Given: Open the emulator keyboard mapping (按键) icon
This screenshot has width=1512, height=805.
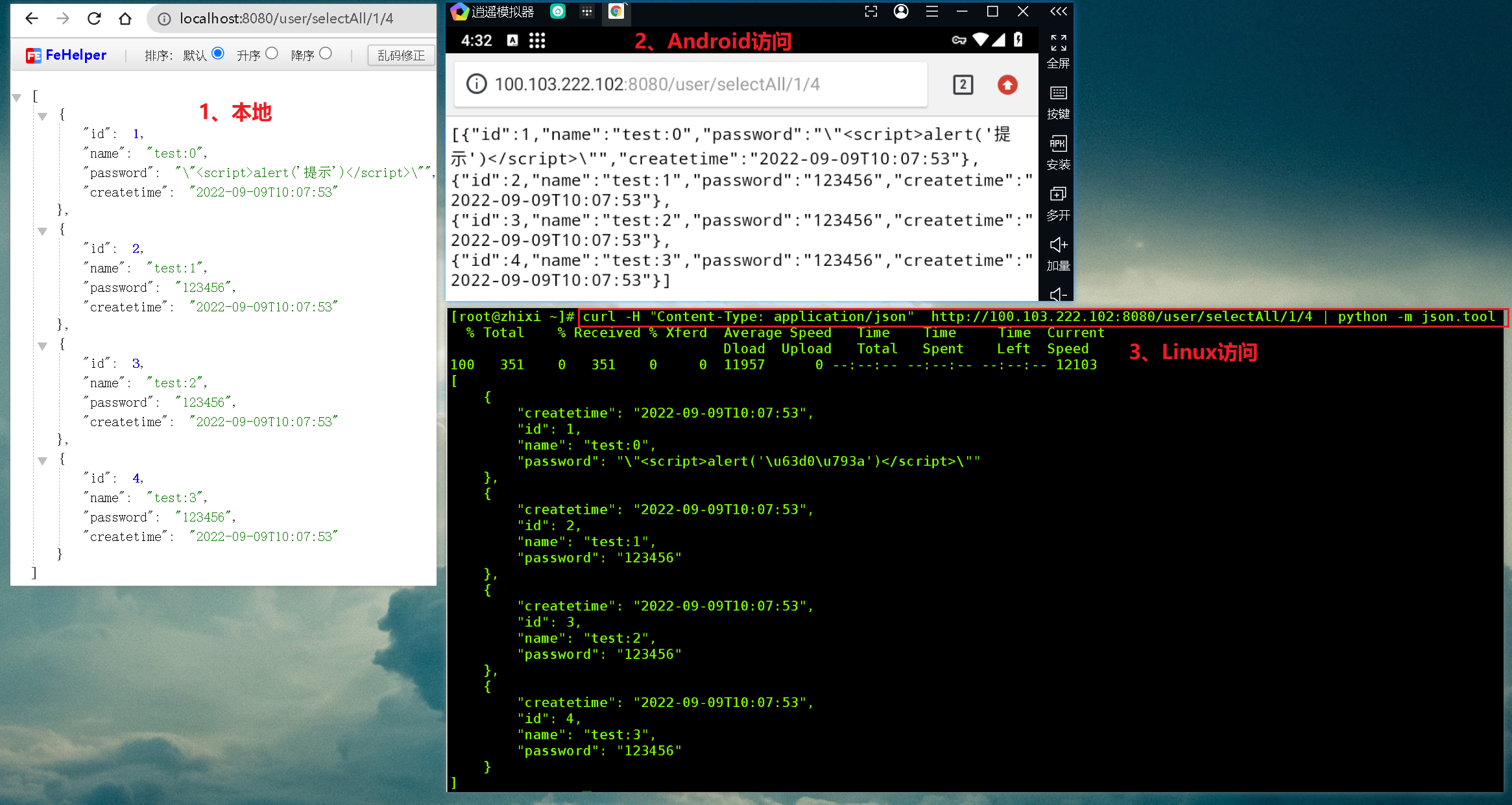Looking at the screenshot, I should click(x=1058, y=93).
